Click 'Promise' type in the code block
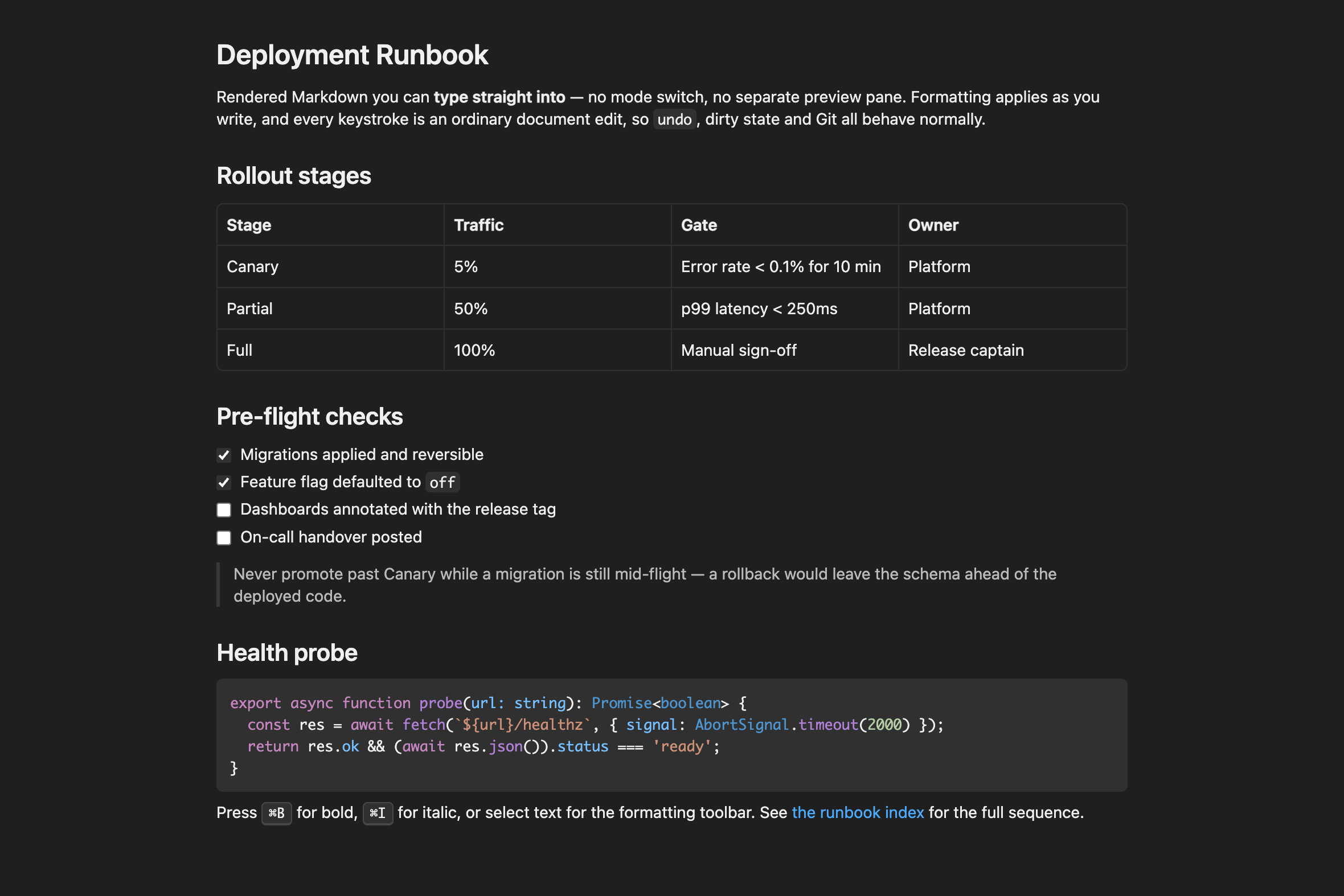Viewport: 1344px width, 896px height. [621, 704]
